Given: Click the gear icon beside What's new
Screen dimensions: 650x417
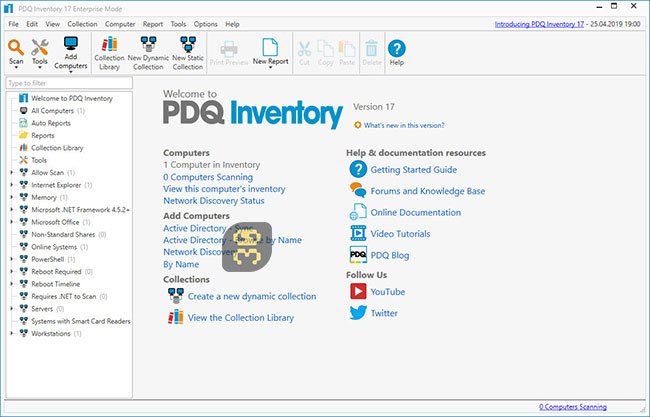Looking at the screenshot, I should click(358, 125).
